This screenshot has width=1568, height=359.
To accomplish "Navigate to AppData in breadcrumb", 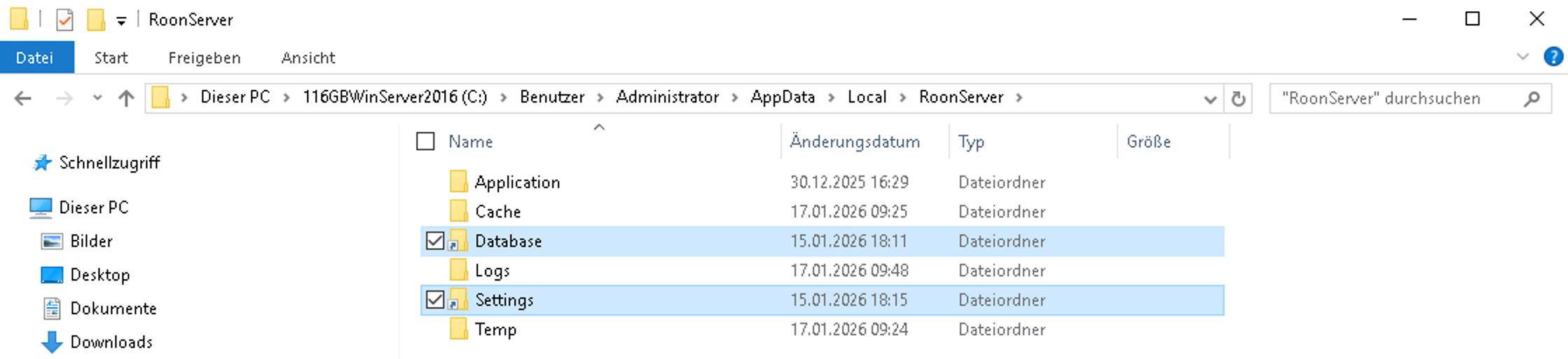I will pos(783,97).
